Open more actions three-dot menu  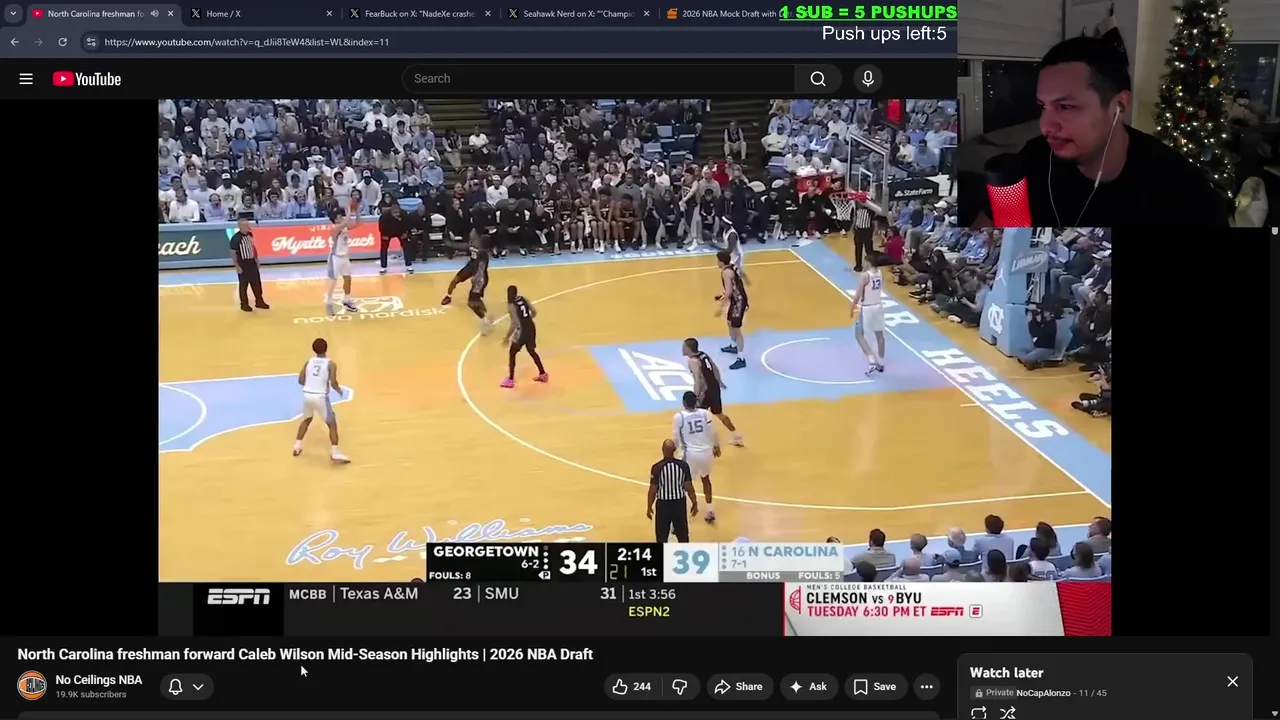point(927,687)
